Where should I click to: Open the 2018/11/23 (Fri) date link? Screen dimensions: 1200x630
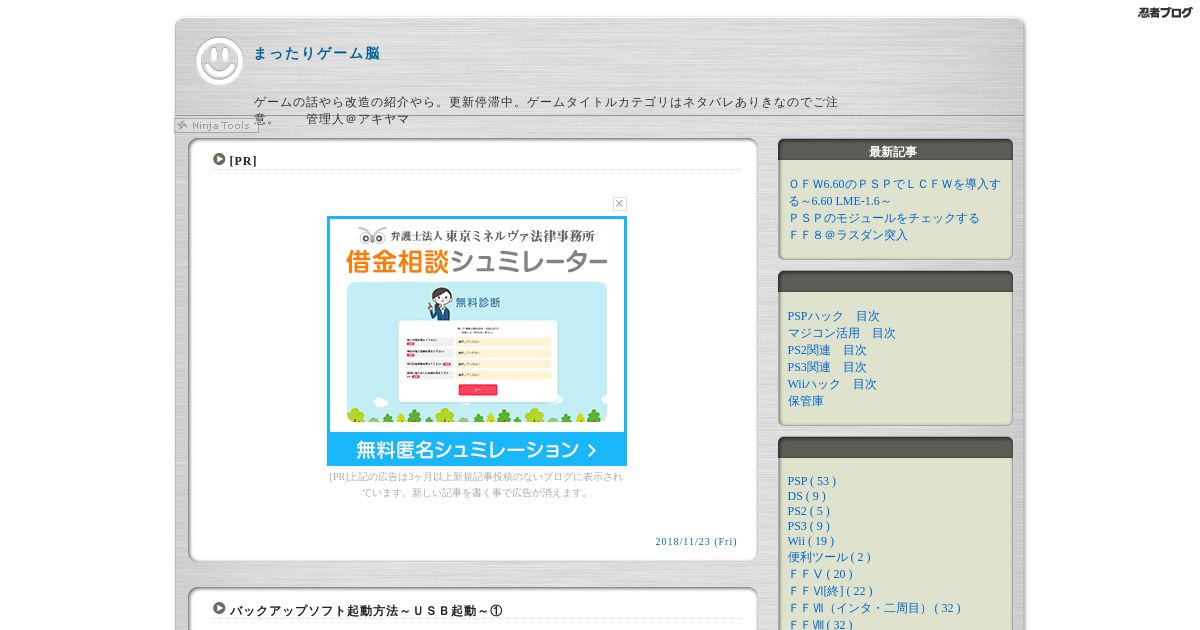(x=696, y=541)
